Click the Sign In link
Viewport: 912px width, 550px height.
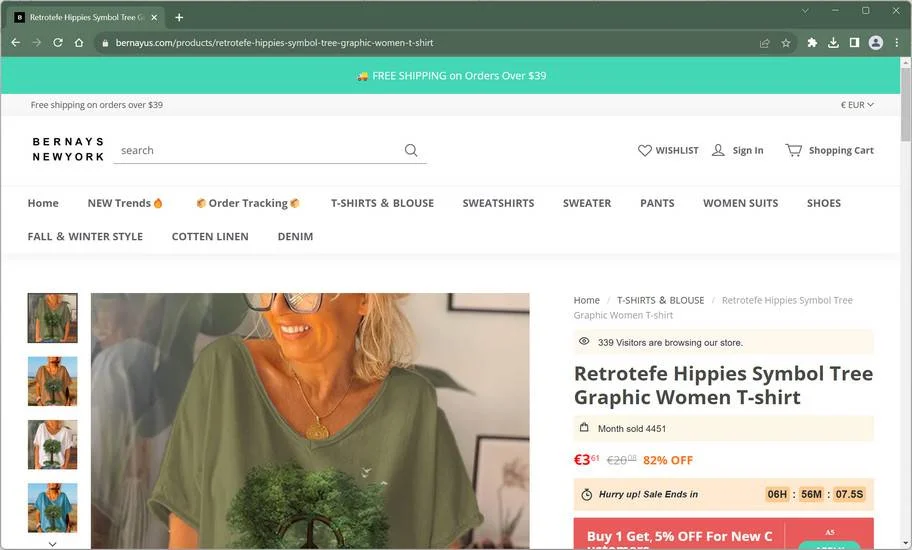[x=748, y=151]
